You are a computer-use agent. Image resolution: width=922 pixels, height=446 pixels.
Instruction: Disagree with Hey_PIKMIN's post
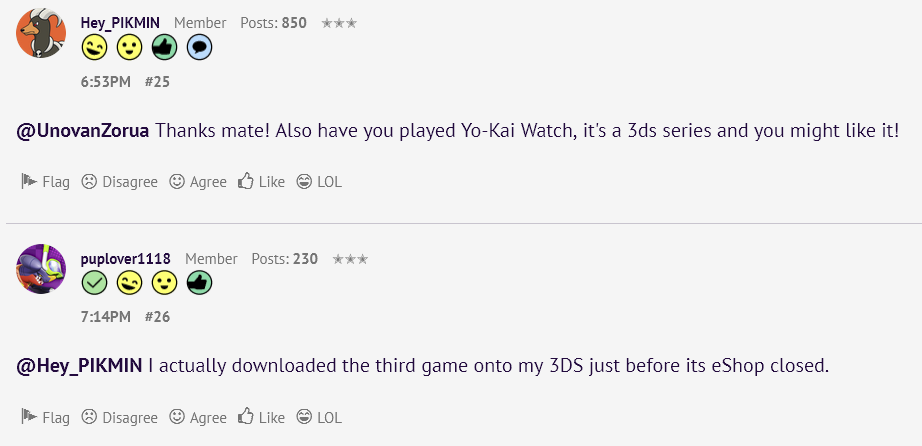click(120, 182)
